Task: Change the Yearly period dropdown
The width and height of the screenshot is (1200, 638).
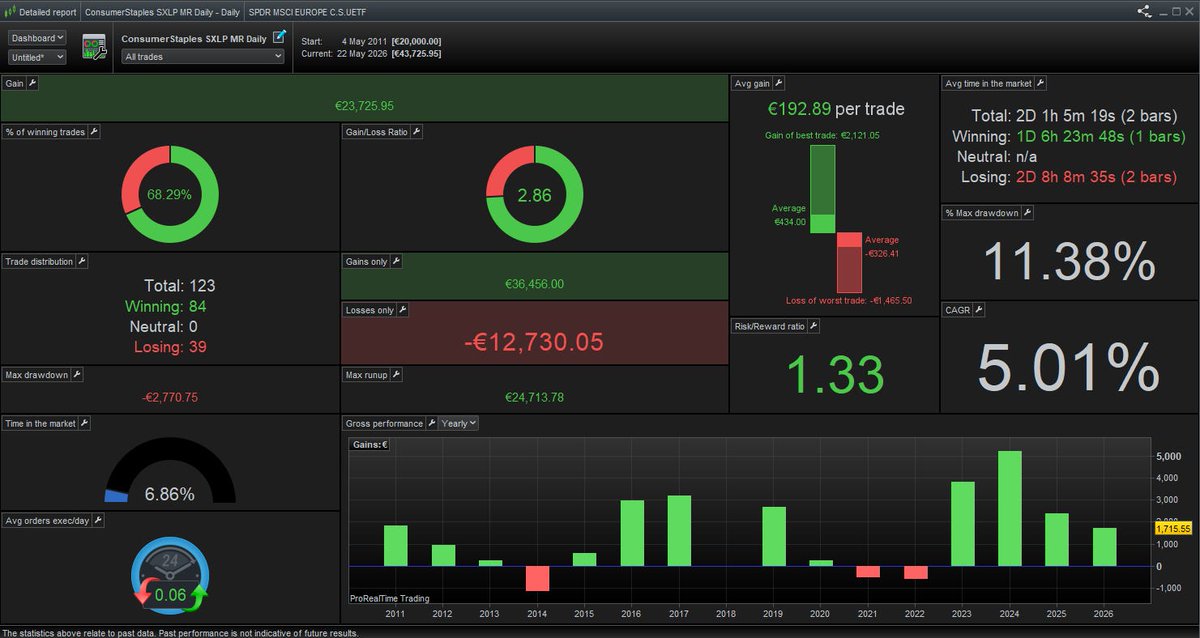Action: point(459,424)
